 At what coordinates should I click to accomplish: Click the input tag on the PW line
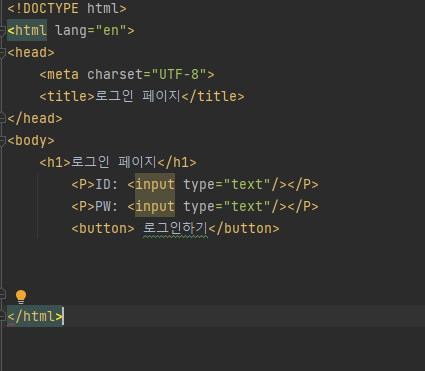pyautogui.click(x=155, y=206)
